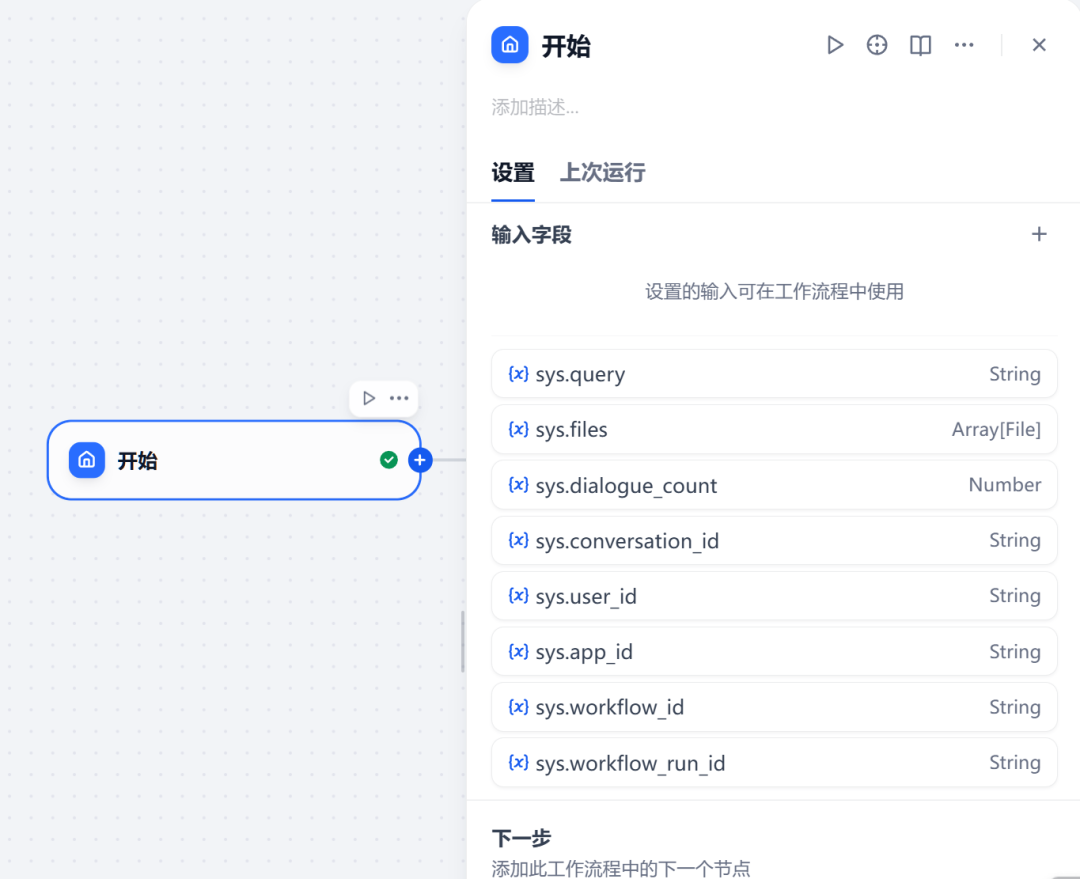The width and height of the screenshot is (1080, 879).
Task: Open the help book icon in panel header
Action: point(919,44)
